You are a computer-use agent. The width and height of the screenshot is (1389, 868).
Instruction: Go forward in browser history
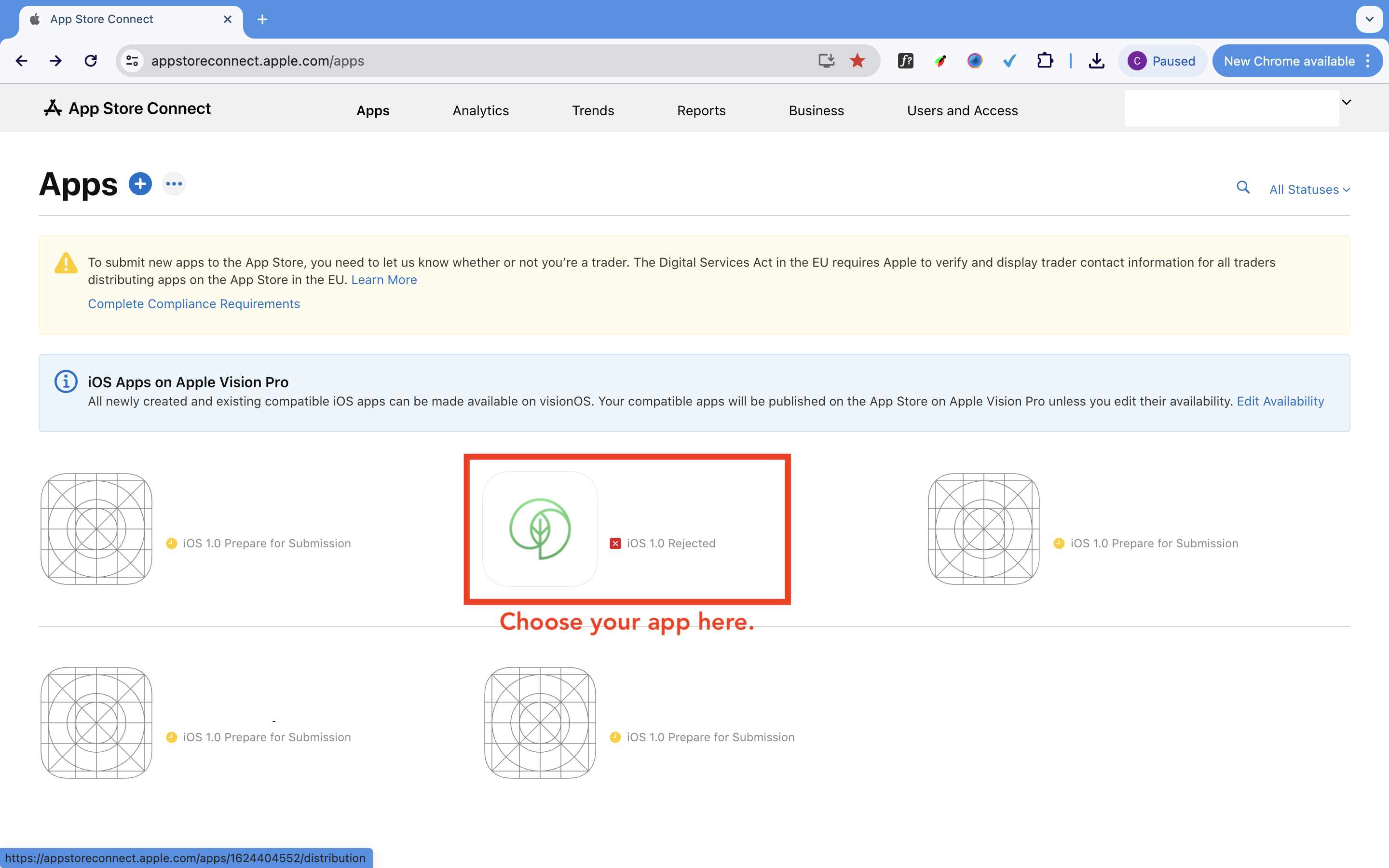[x=55, y=61]
